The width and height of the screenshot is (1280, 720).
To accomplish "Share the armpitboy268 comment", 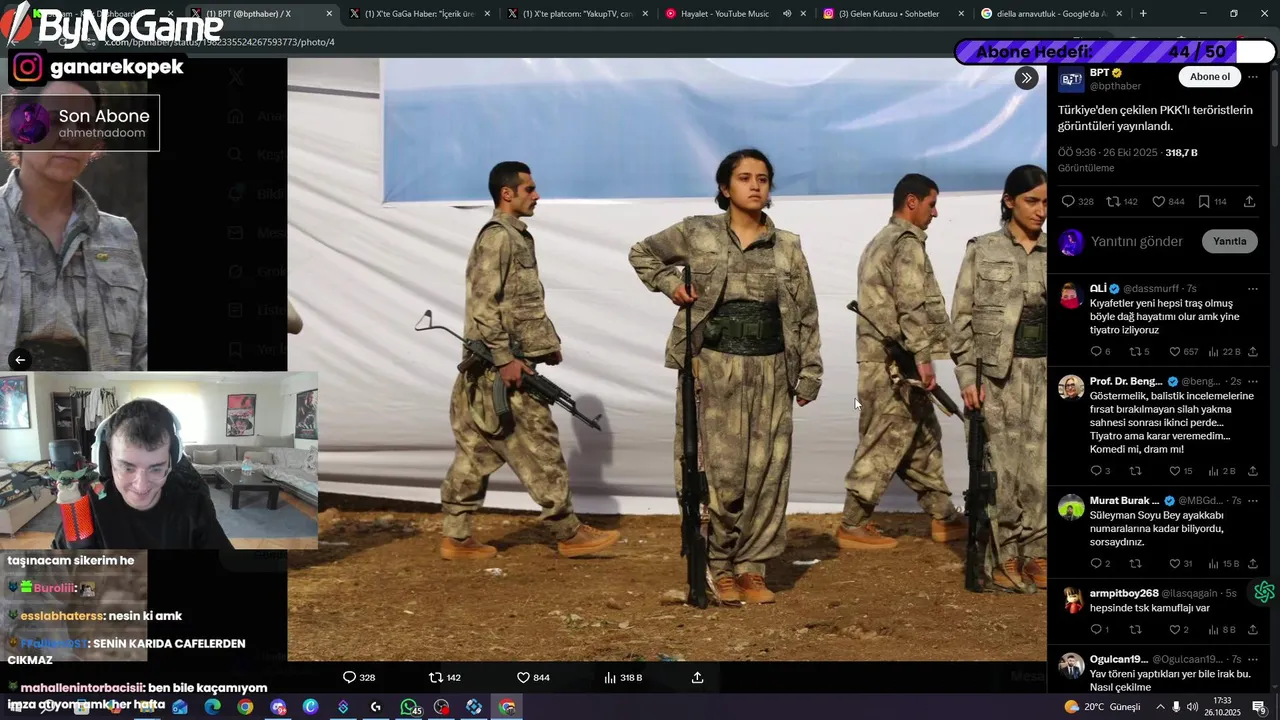I will tap(1252, 630).
